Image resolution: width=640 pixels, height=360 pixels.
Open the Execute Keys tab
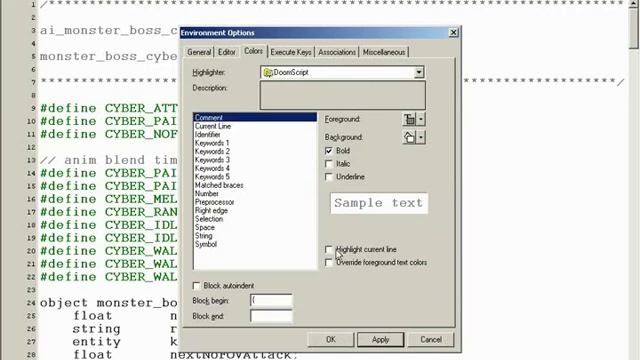(x=291, y=52)
